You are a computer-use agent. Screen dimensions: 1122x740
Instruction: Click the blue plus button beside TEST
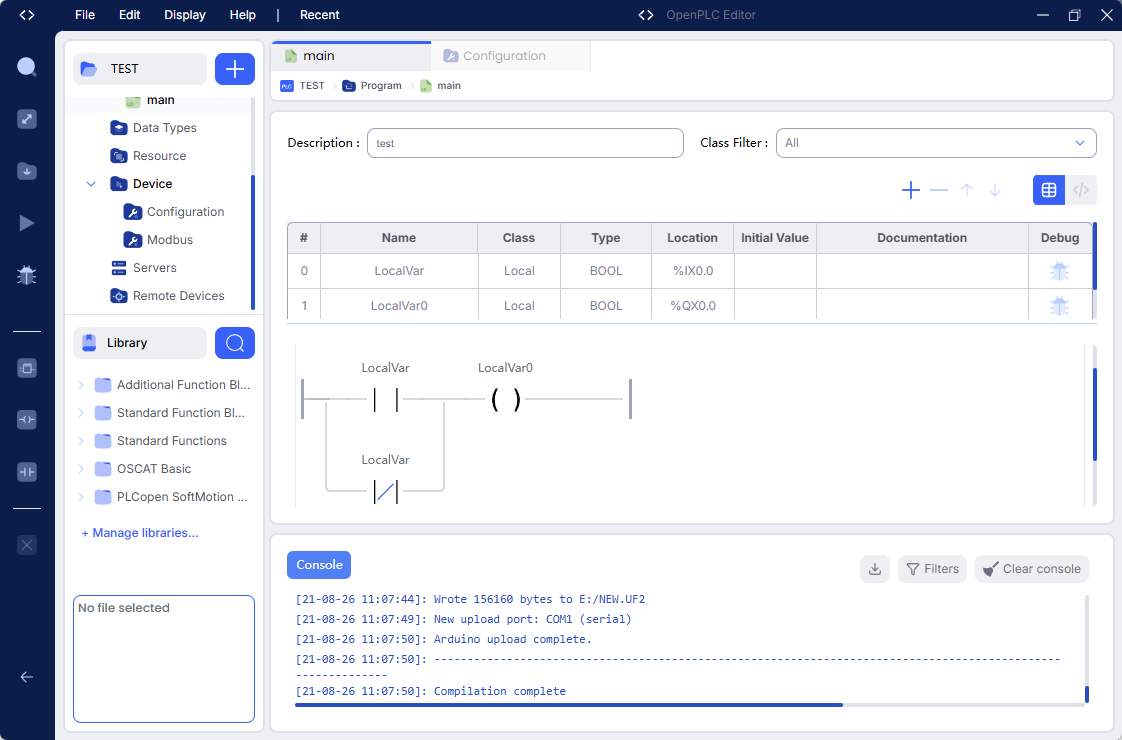(x=235, y=69)
